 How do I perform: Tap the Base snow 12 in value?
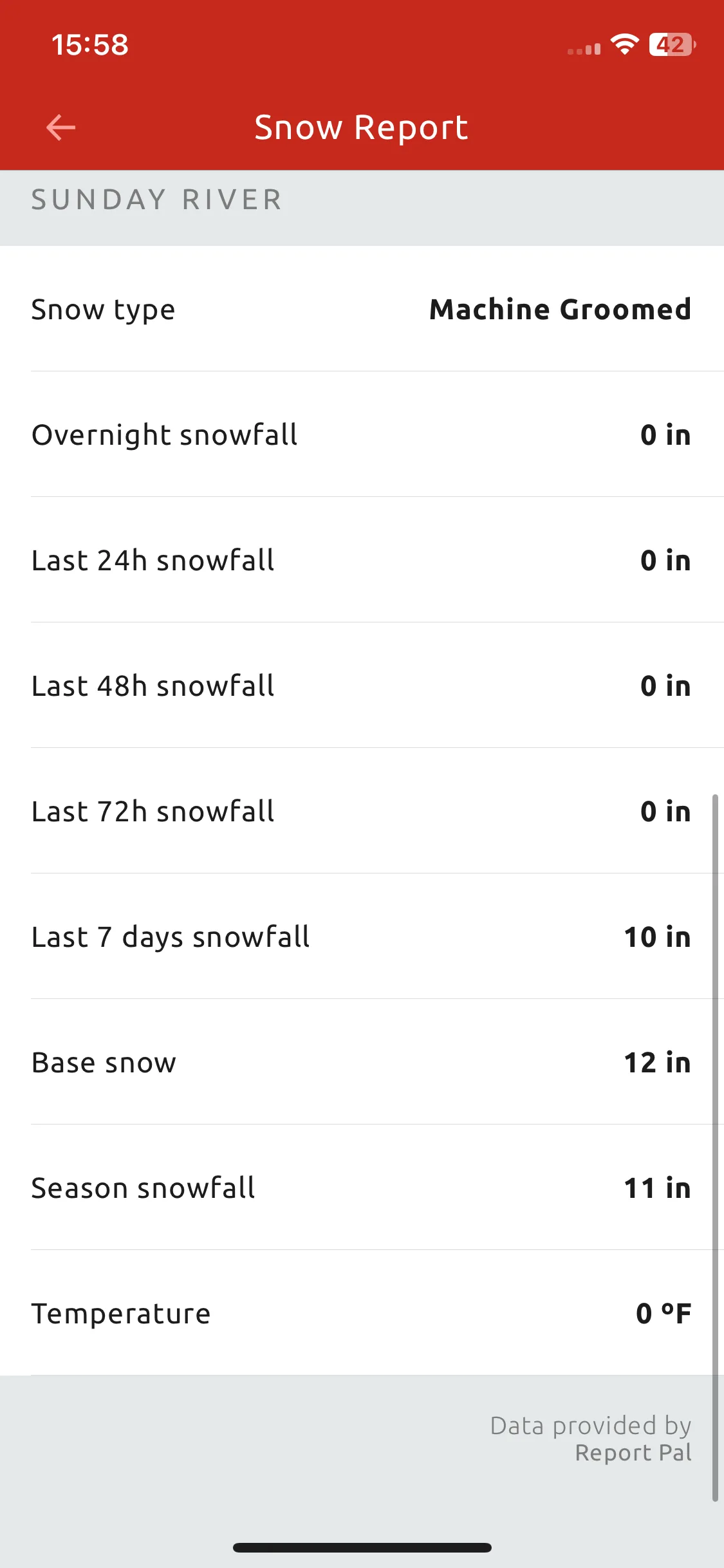pyautogui.click(x=657, y=1062)
